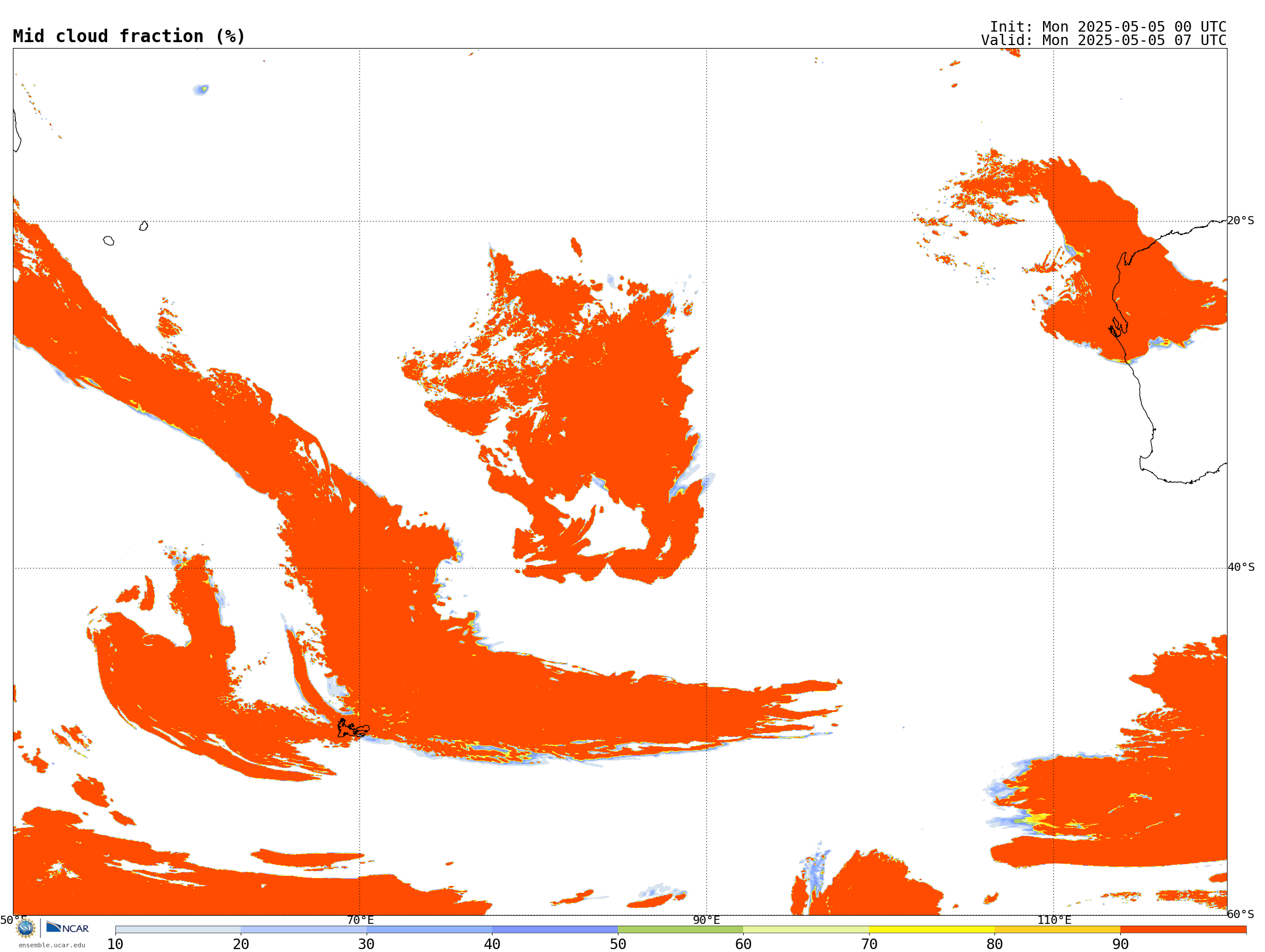Pick the 40–50 periwinkle colorbar segment
This screenshot has height=952, width=1265.
pos(555,930)
